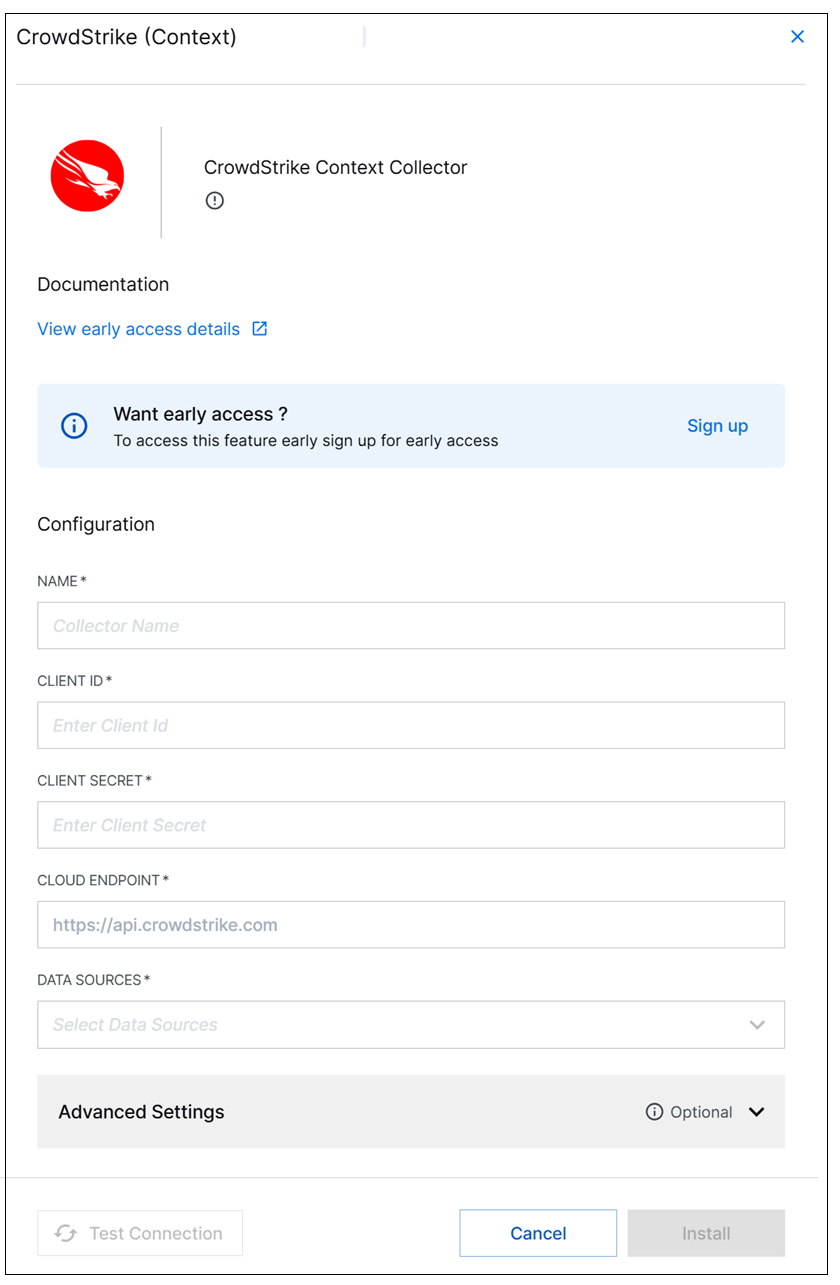Viewport: 840px width, 1285px height.
Task: Click the blue info icon in early access banner
Action: tap(75, 426)
